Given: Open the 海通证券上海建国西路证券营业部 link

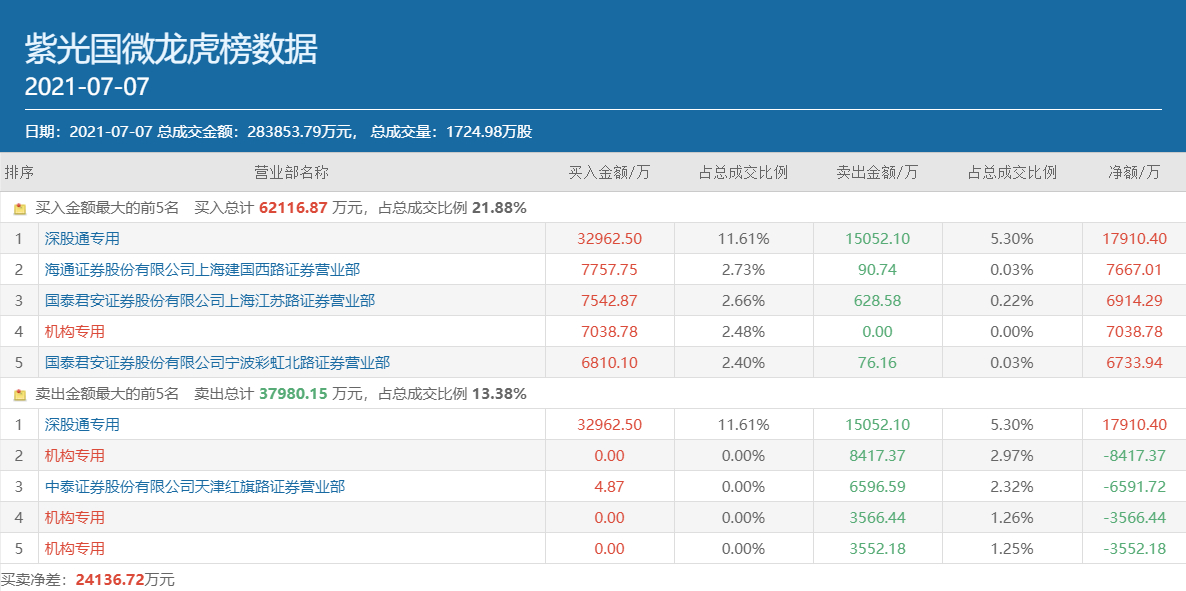Looking at the screenshot, I should [202, 270].
